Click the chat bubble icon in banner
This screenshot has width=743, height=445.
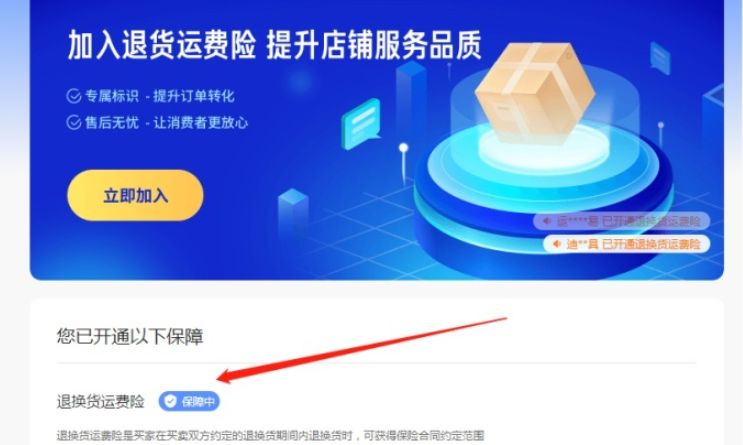(x=361, y=123)
